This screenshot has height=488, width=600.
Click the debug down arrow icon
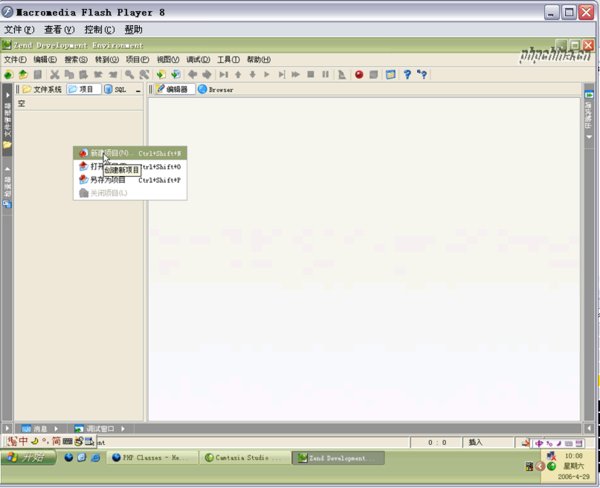(x=253, y=75)
